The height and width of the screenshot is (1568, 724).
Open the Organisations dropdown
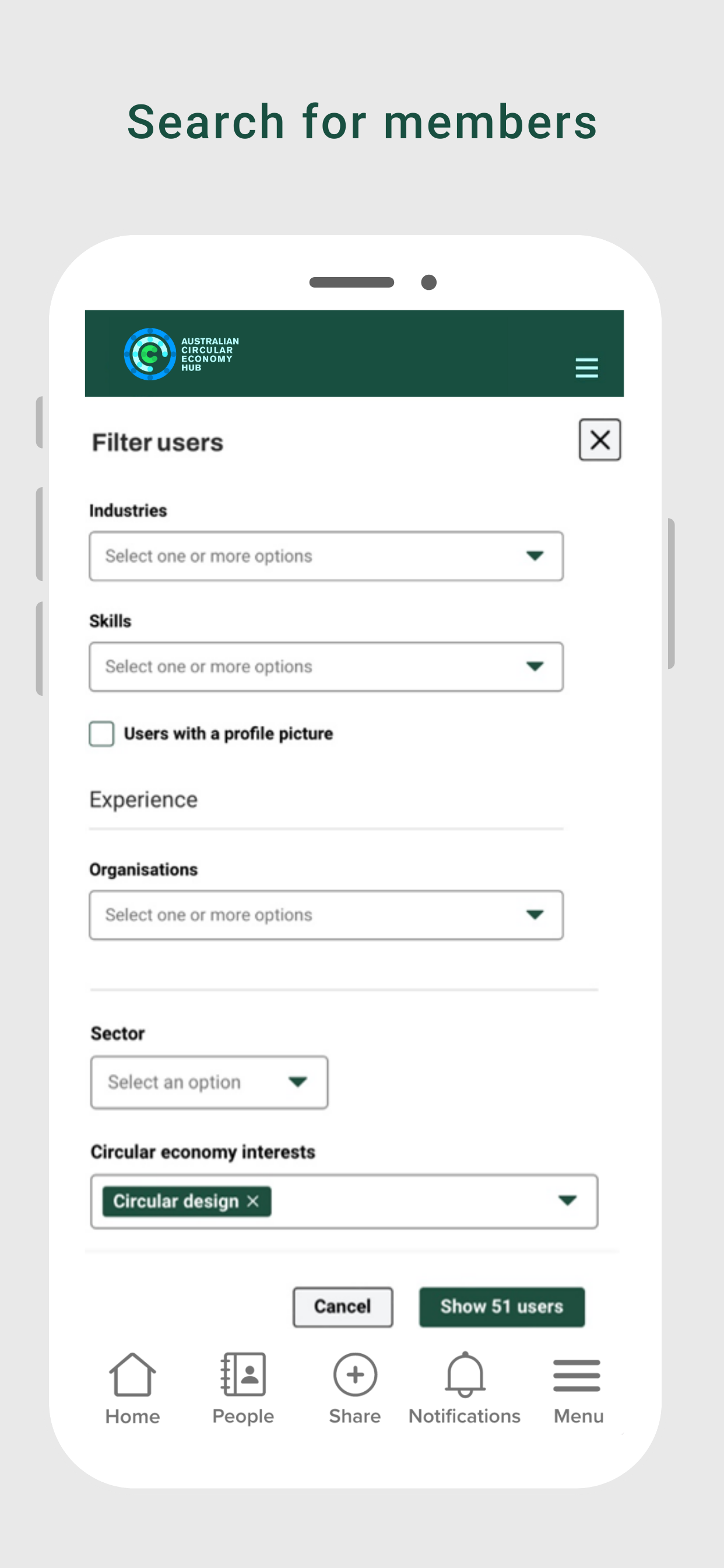326,915
